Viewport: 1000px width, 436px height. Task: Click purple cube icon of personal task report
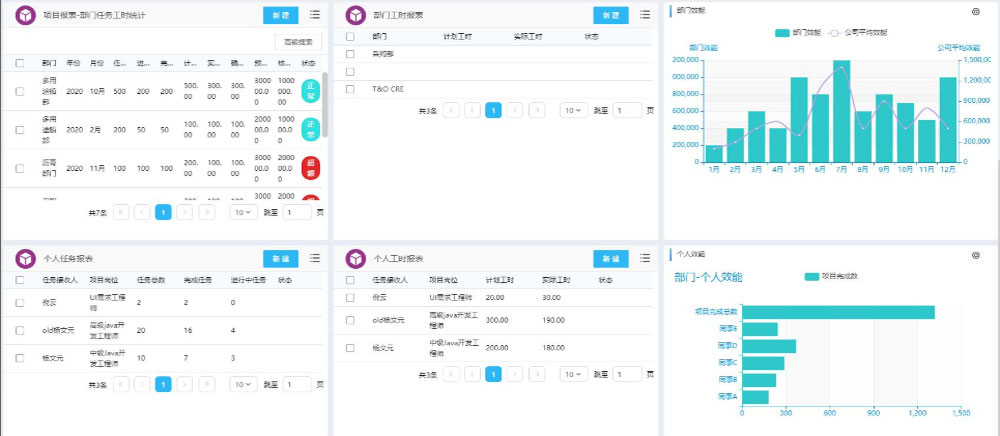click(26, 259)
